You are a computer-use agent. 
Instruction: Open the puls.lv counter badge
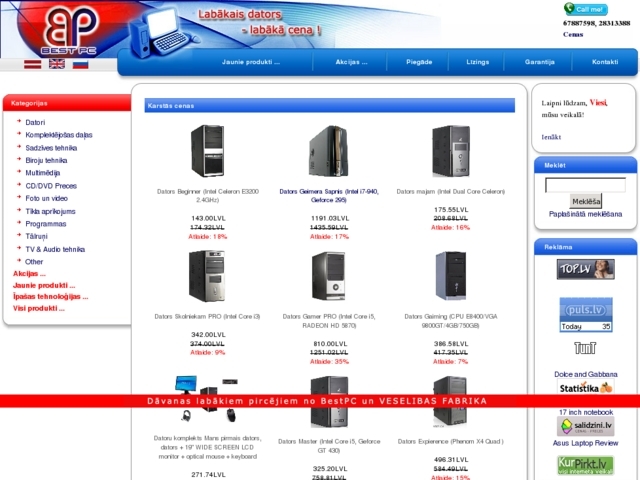coord(585,315)
